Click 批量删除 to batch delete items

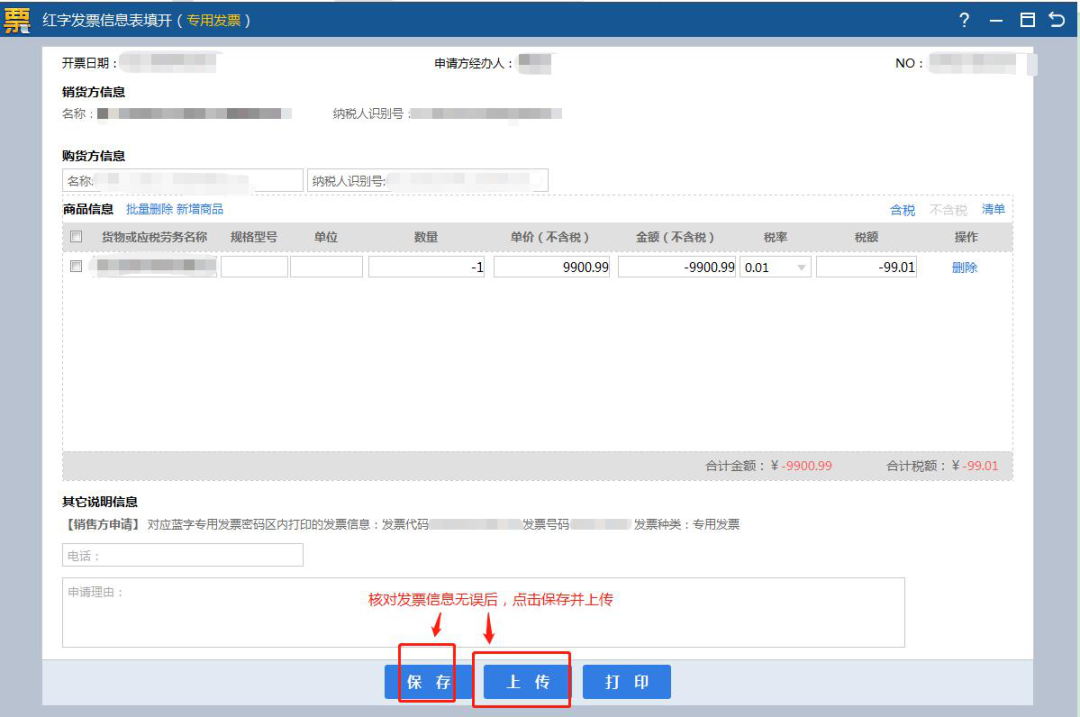click(149, 209)
